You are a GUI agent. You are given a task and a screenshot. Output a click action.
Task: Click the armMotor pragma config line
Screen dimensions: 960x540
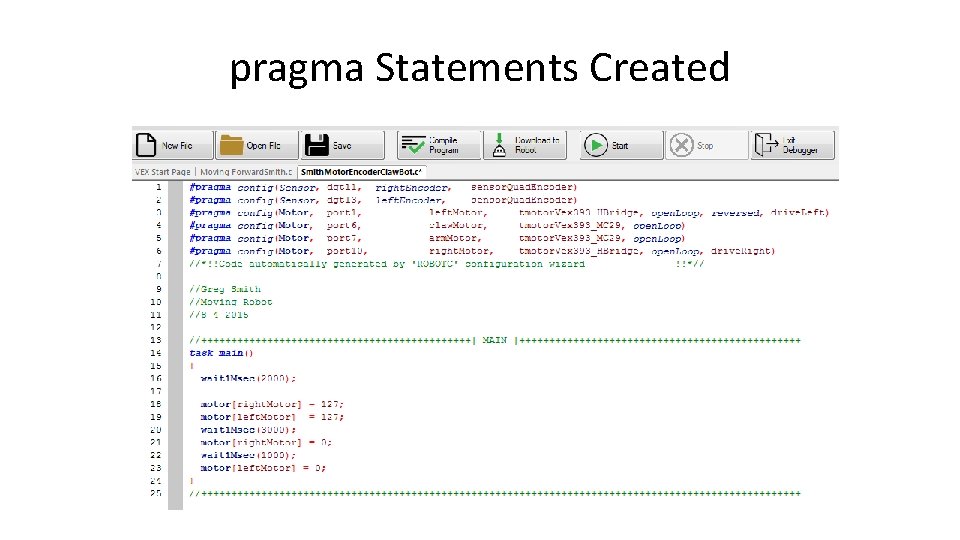coord(437,239)
